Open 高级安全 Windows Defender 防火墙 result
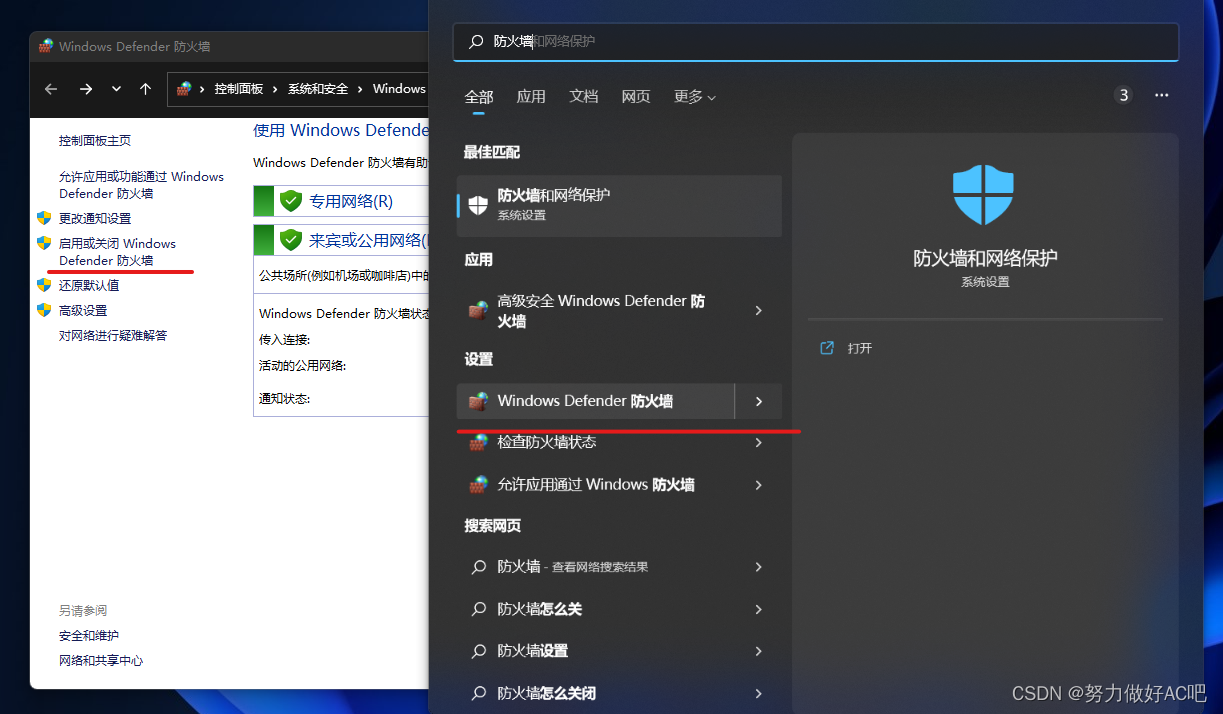Image resolution: width=1223 pixels, height=714 pixels. pos(596,311)
